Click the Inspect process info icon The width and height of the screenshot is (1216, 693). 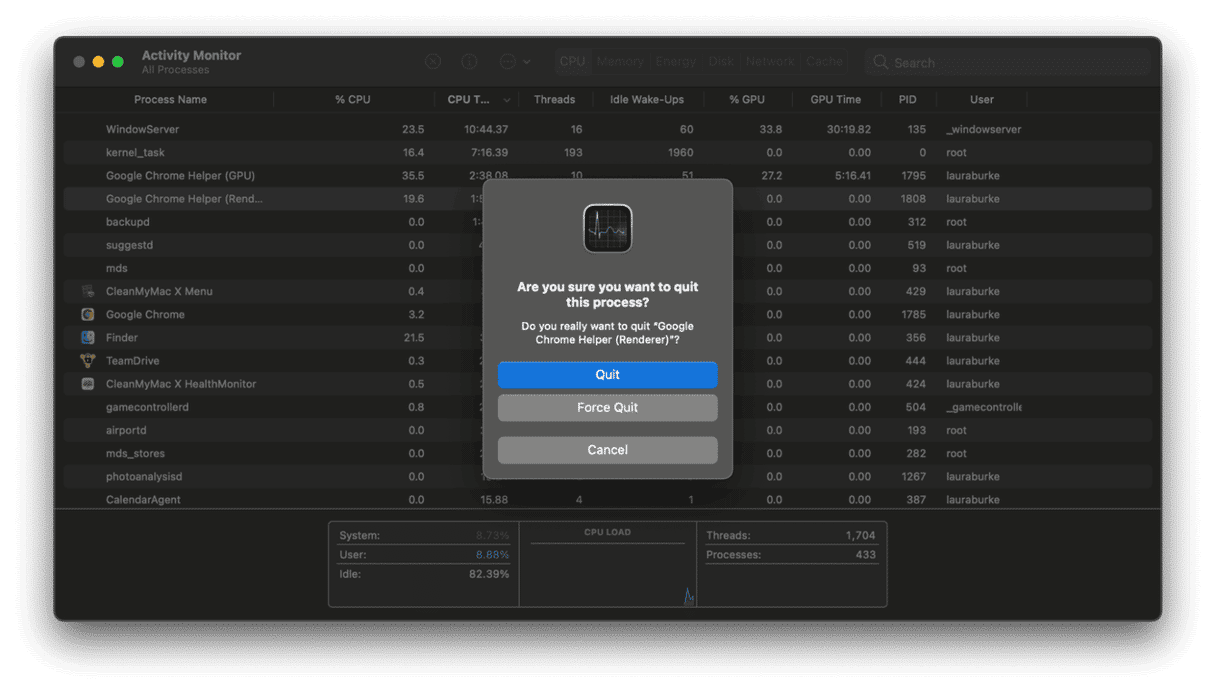pos(470,62)
